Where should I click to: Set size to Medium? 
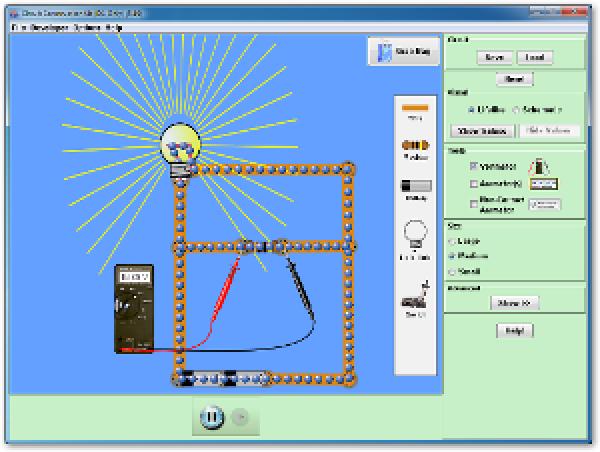452,256
